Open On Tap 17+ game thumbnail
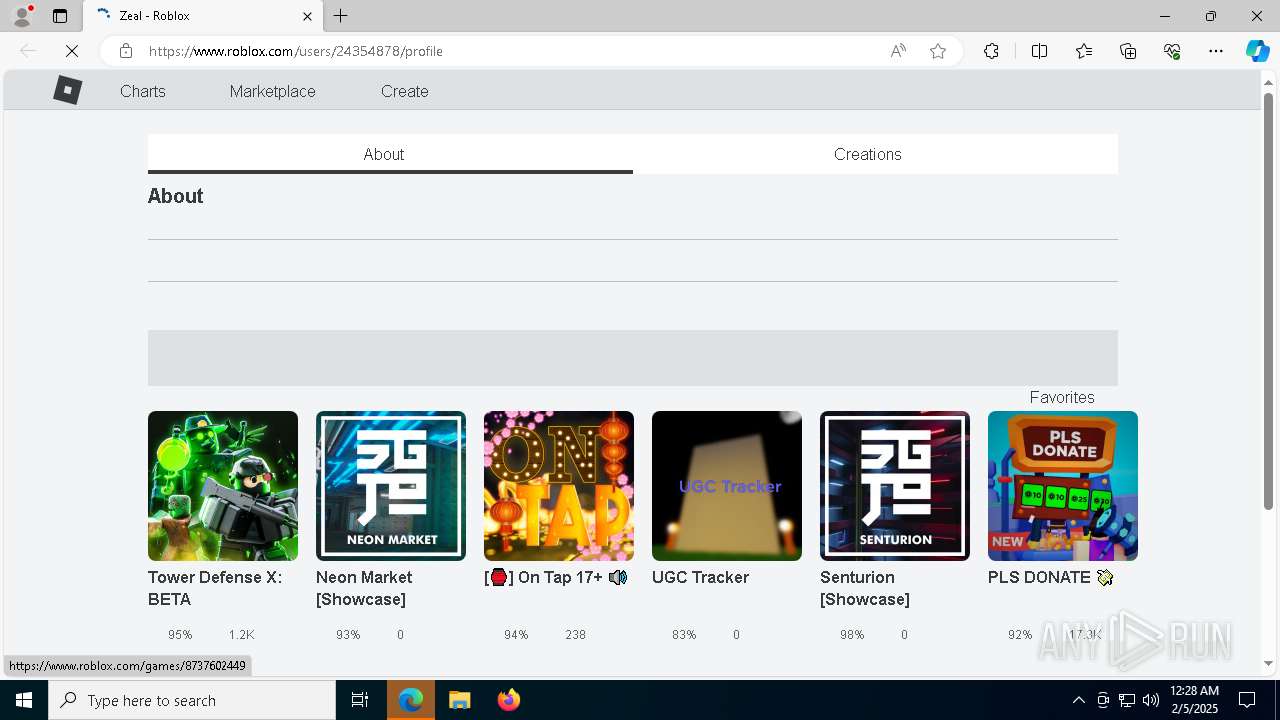Screen dimensions: 1280x720 coord(559,486)
